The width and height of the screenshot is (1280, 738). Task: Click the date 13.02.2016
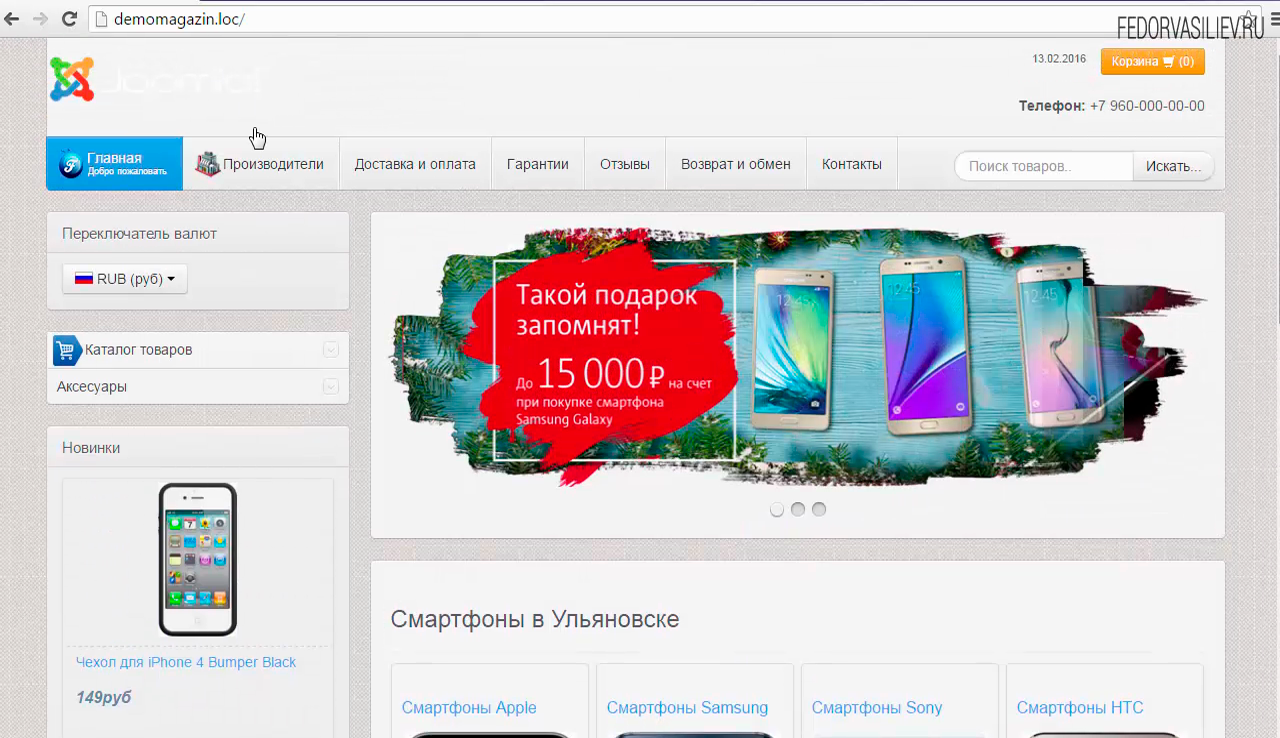coord(1059,59)
